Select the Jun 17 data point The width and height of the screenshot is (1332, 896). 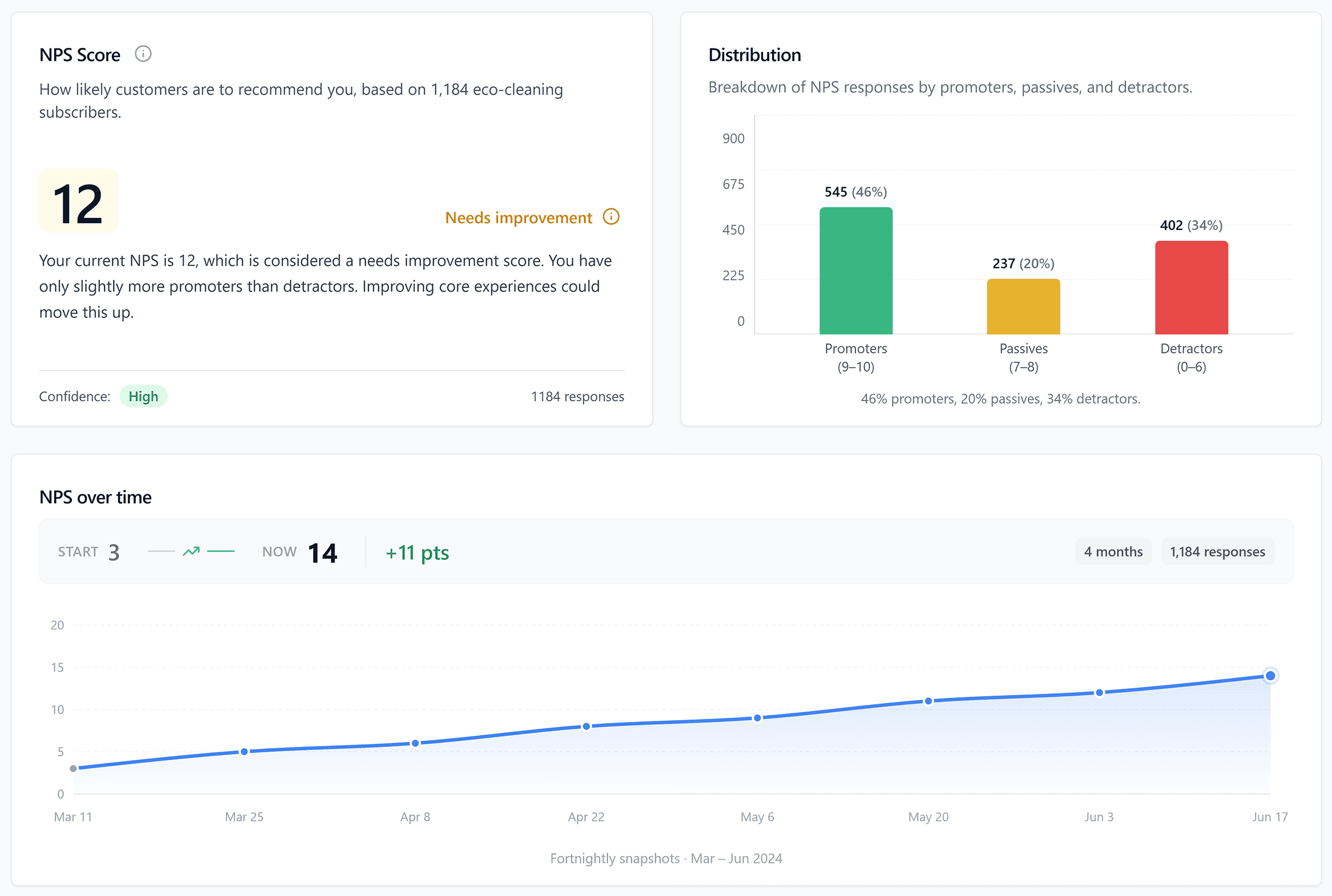coord(1270,676)
